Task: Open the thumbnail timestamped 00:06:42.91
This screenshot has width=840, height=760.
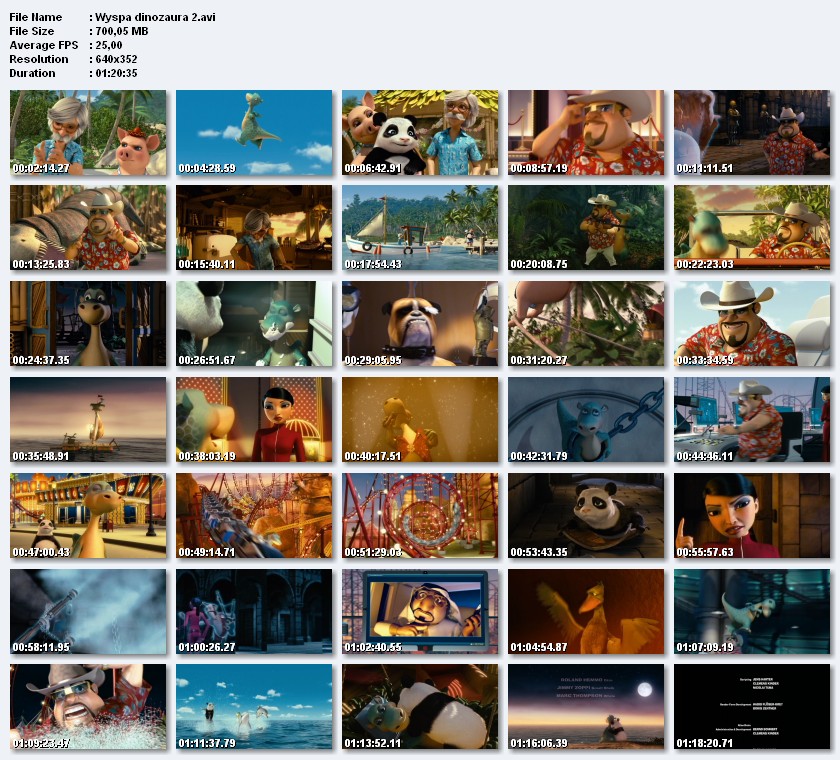Action: (420, 132)
